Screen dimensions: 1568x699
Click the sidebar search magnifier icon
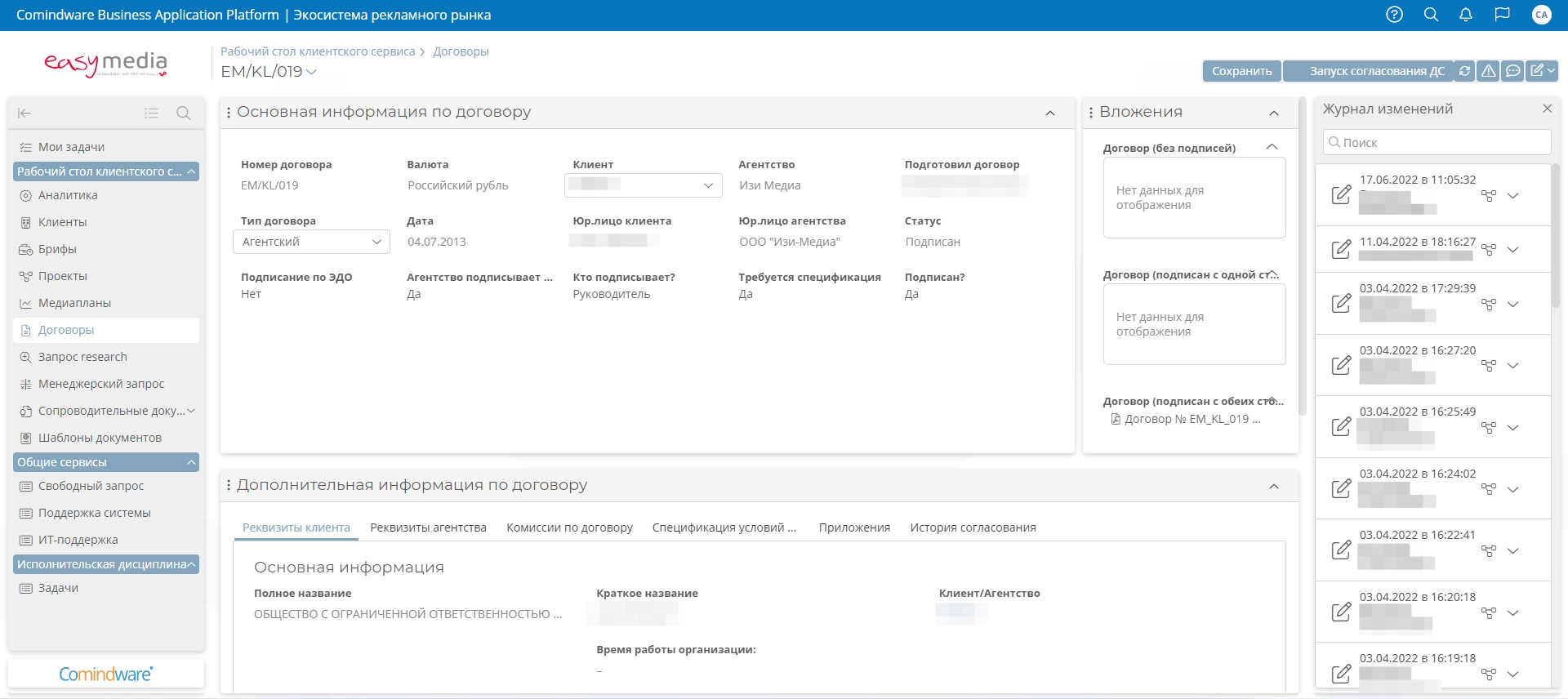point(184,114)
